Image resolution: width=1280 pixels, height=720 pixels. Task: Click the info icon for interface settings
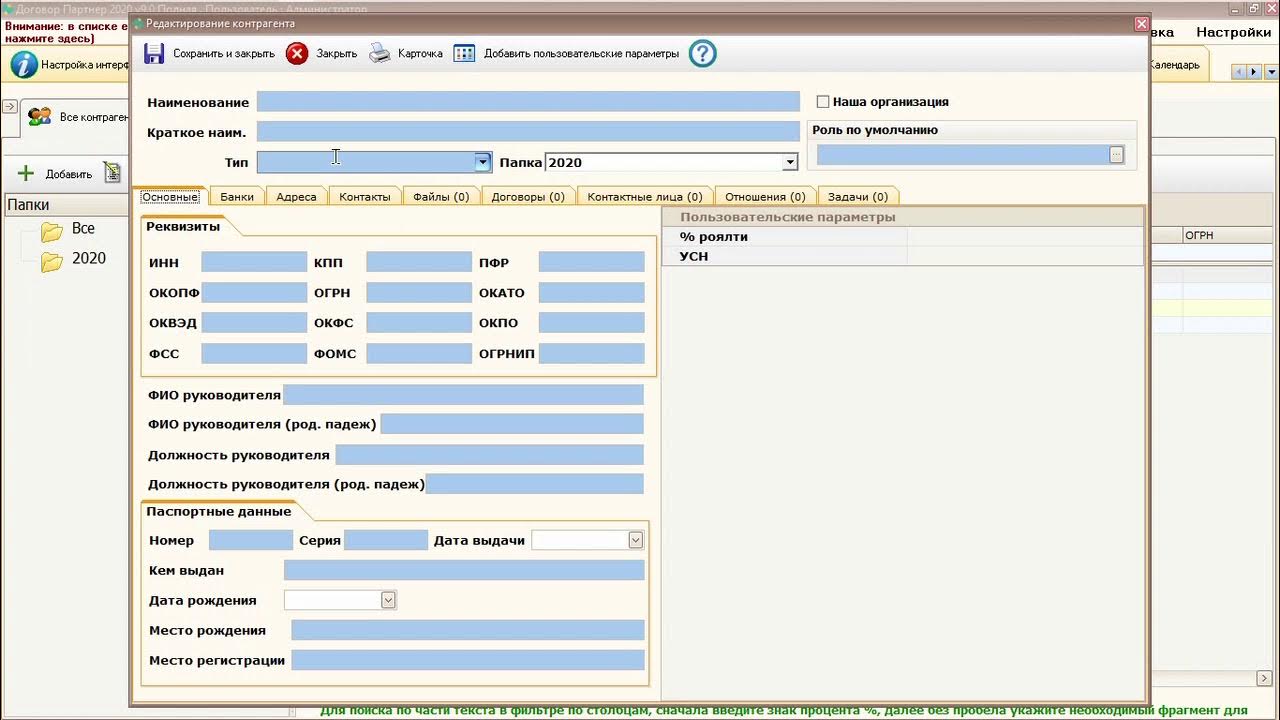coord(23,65)
